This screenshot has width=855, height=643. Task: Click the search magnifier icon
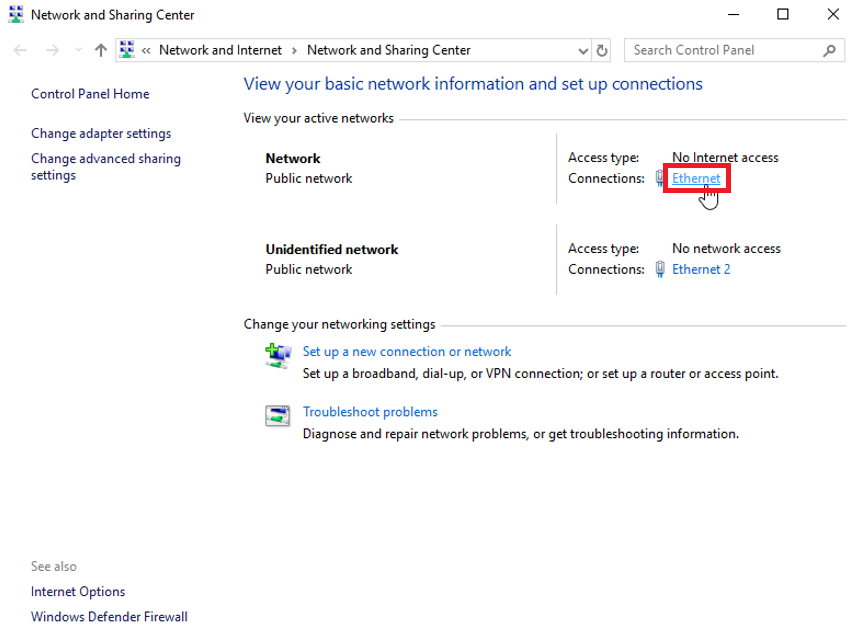point(828,50)
